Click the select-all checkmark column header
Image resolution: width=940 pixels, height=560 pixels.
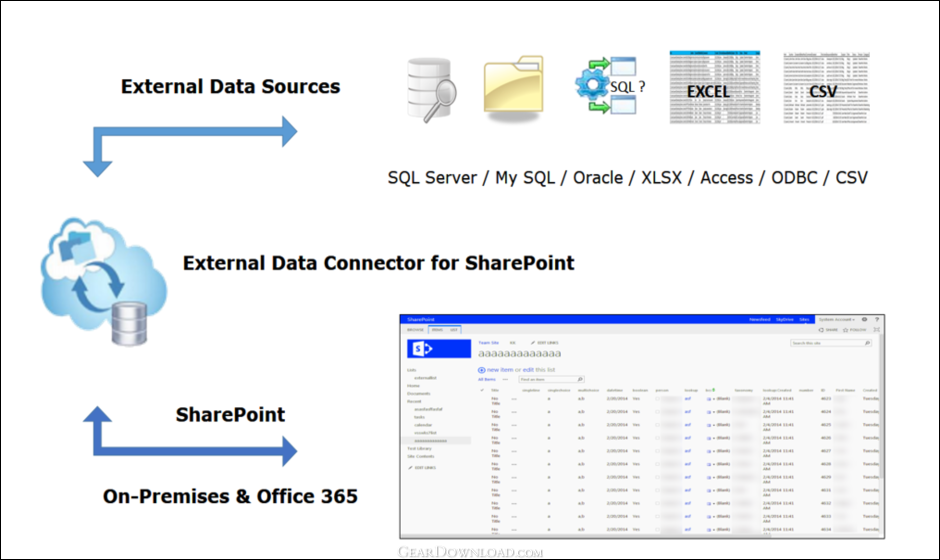click(482, 390)
